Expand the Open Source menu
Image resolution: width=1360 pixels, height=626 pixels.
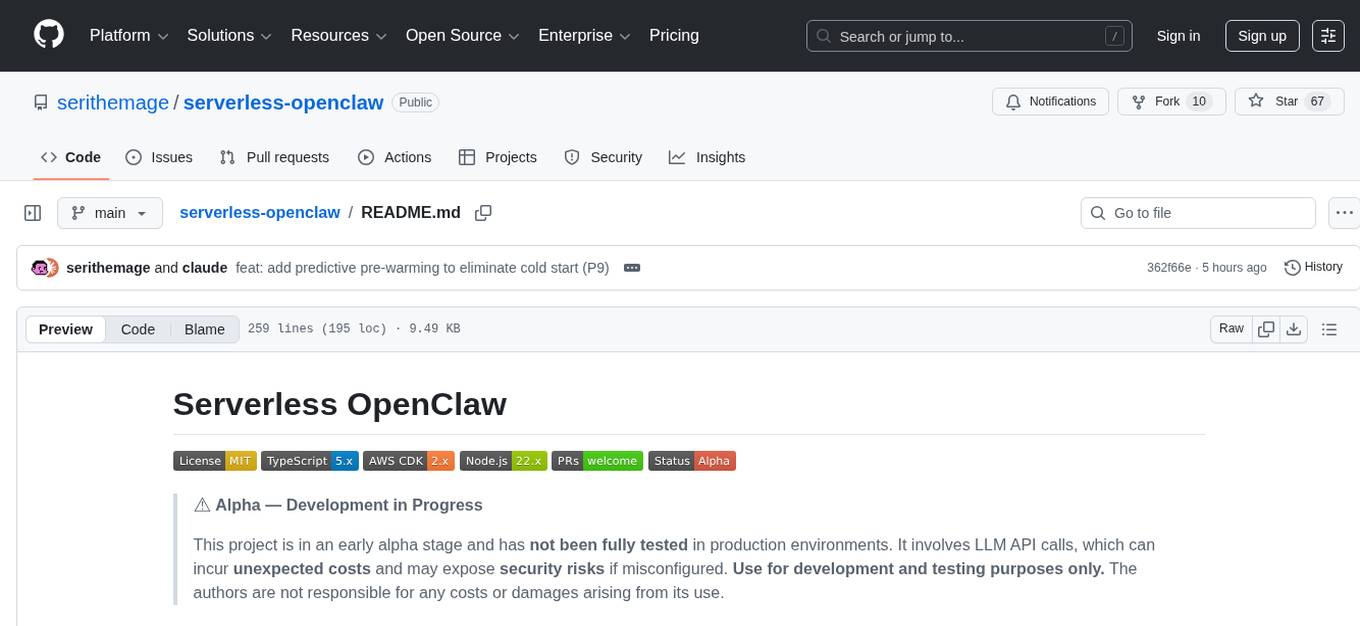(x=461, y=35)
